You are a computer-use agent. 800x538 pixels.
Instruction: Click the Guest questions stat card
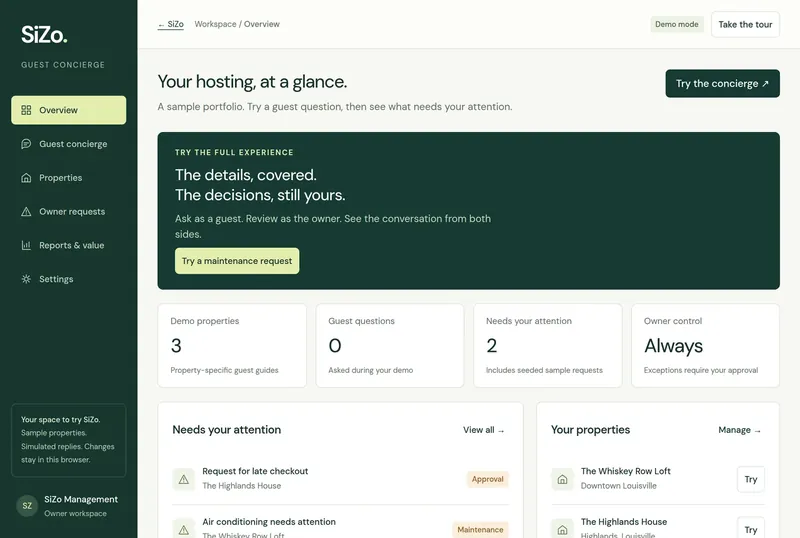point(390,346)
